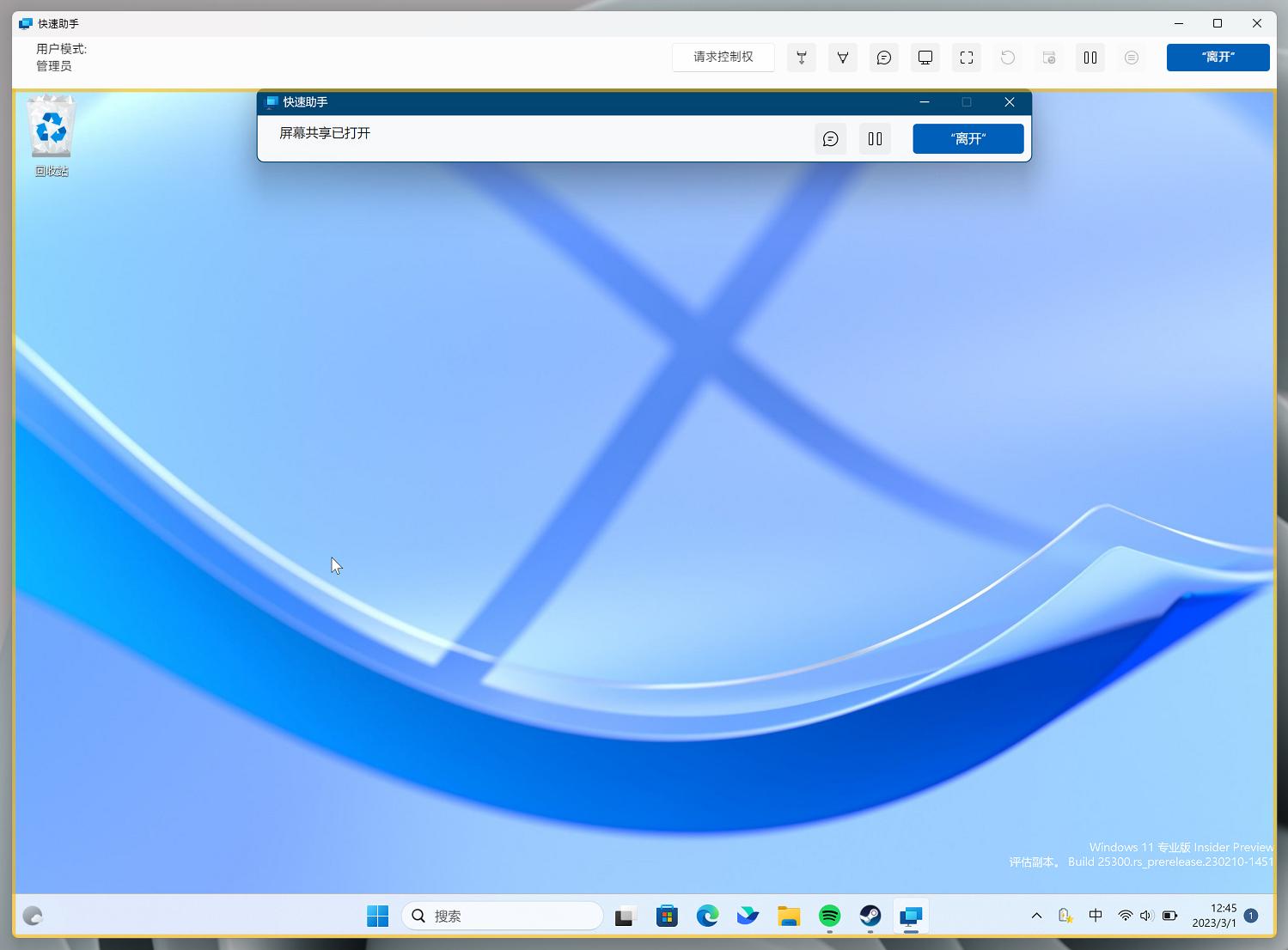1288x950 pixels.
Task: Open File Explorer from the taskbar
Action: [789, 917]
